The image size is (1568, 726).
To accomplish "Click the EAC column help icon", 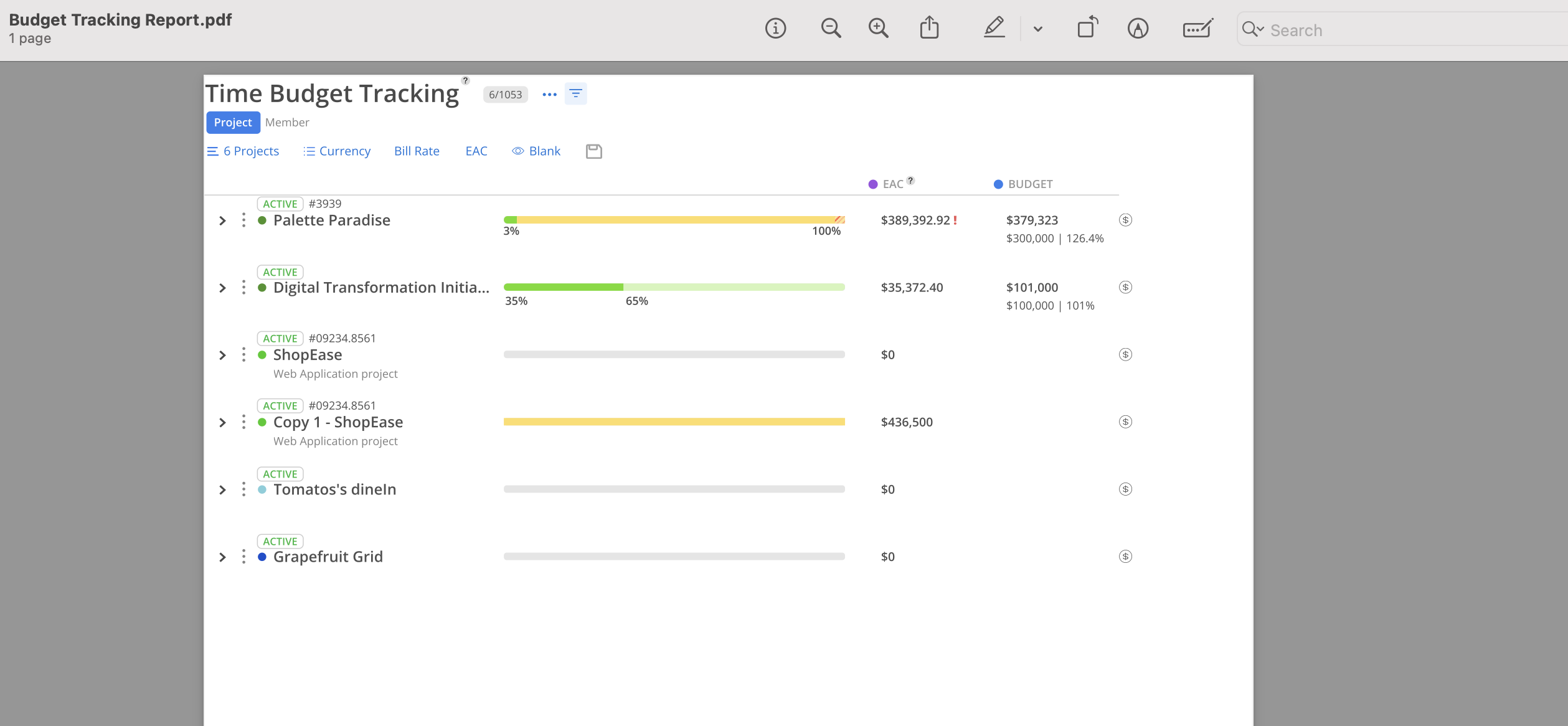I will coord(910,181).
